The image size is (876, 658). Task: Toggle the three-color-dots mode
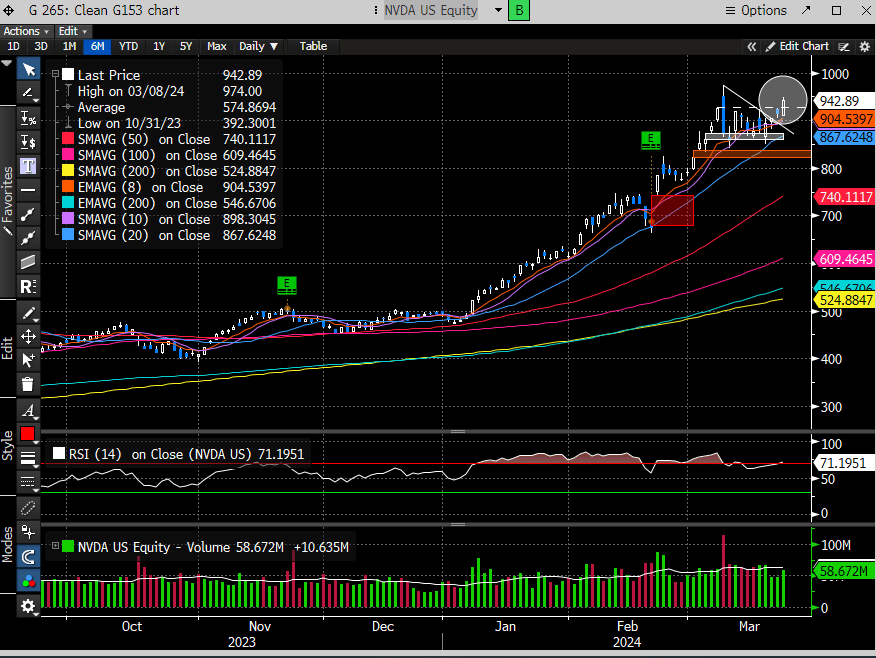[28, 581]
